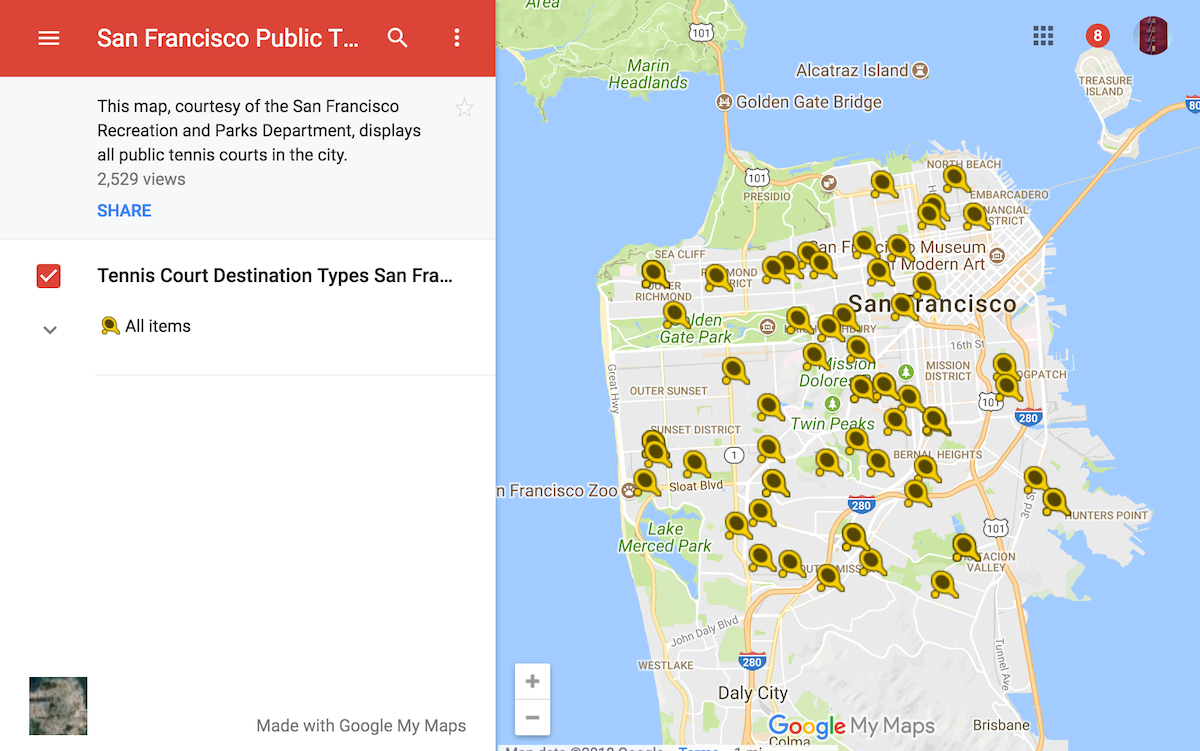This screenshot has width=1200, height=751.
Task: Click the Alcatraz Island ferry icon
Action: [921, 71]
